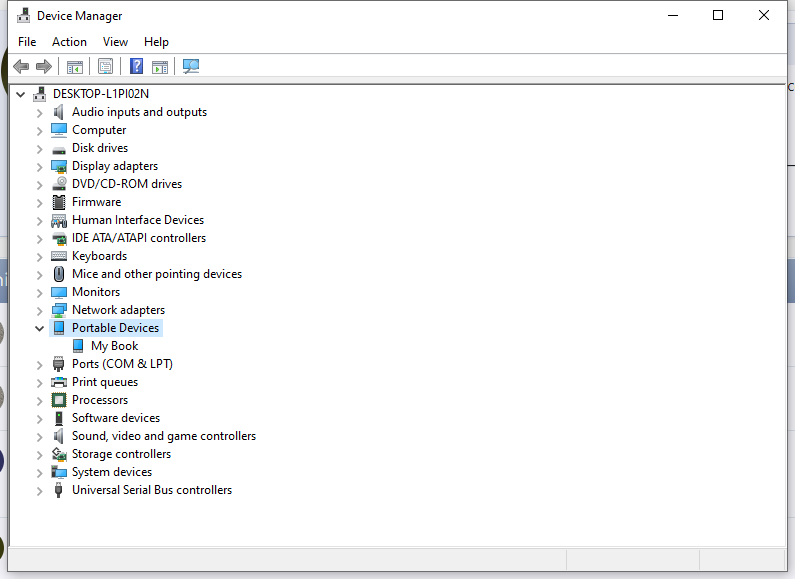Click the DESKTOP-L1PI02N computer icon
Image resolution: width=795 pixels, height=579 pixels.
[x=40, y=94]
